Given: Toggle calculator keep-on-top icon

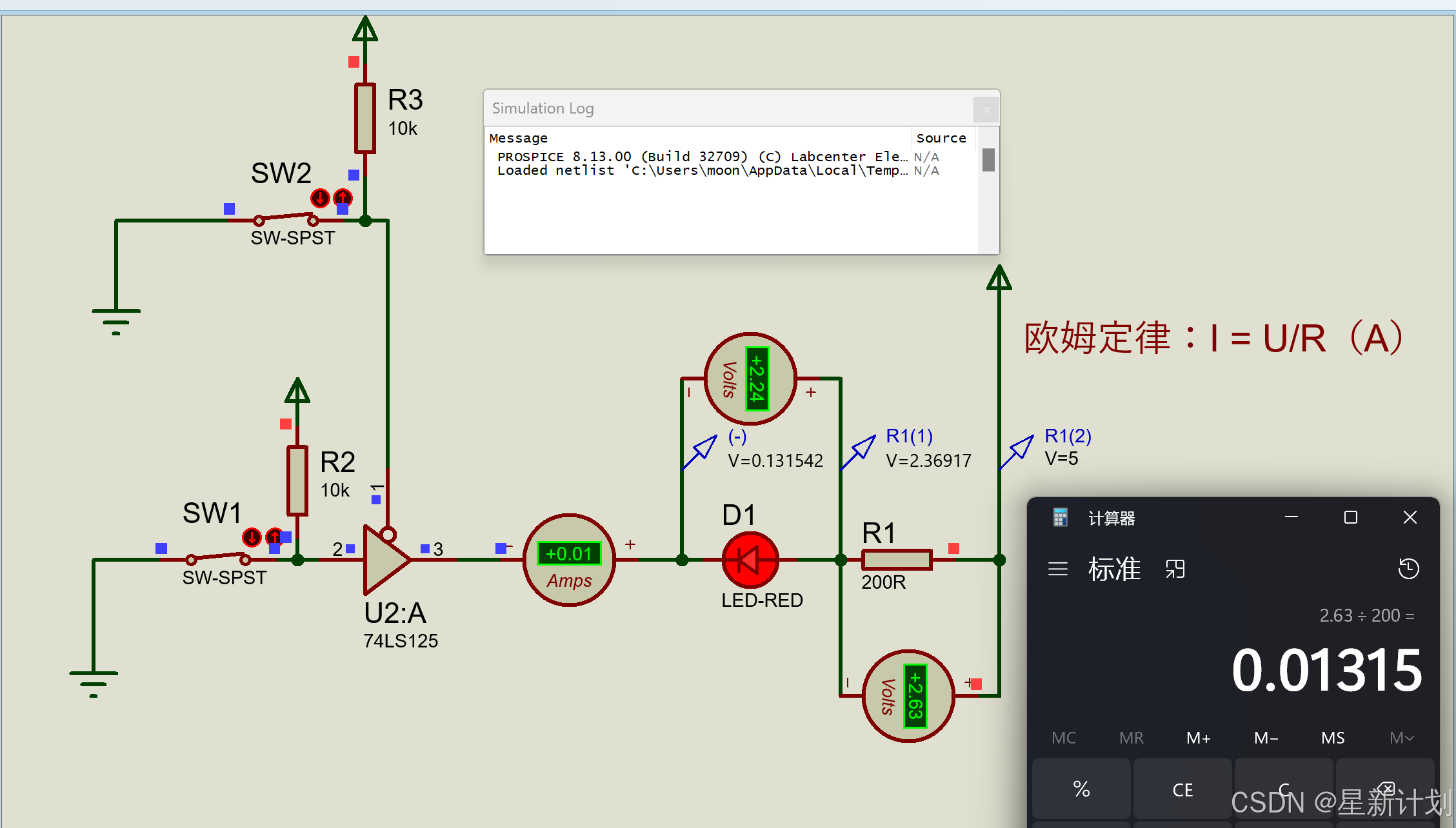Looking at the screenshot, I should coord(1175,569).
